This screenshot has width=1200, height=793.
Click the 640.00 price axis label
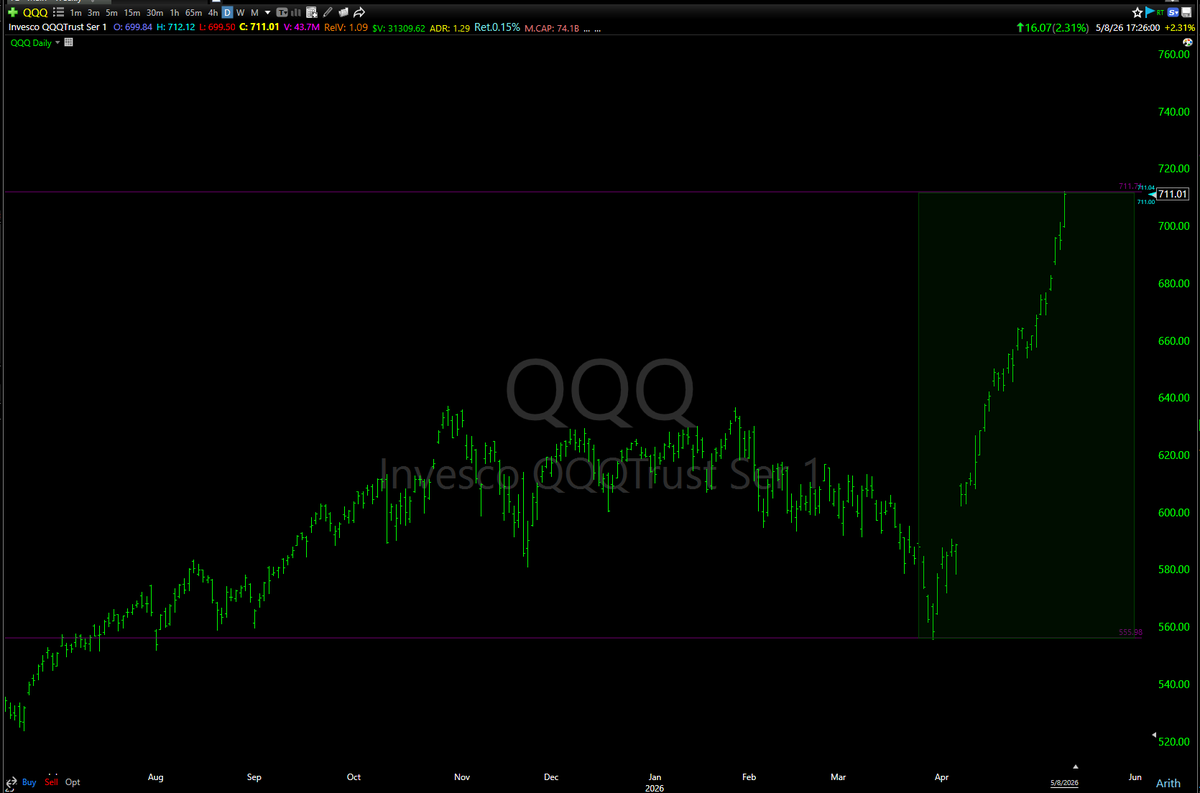[x=1174, y=398]
